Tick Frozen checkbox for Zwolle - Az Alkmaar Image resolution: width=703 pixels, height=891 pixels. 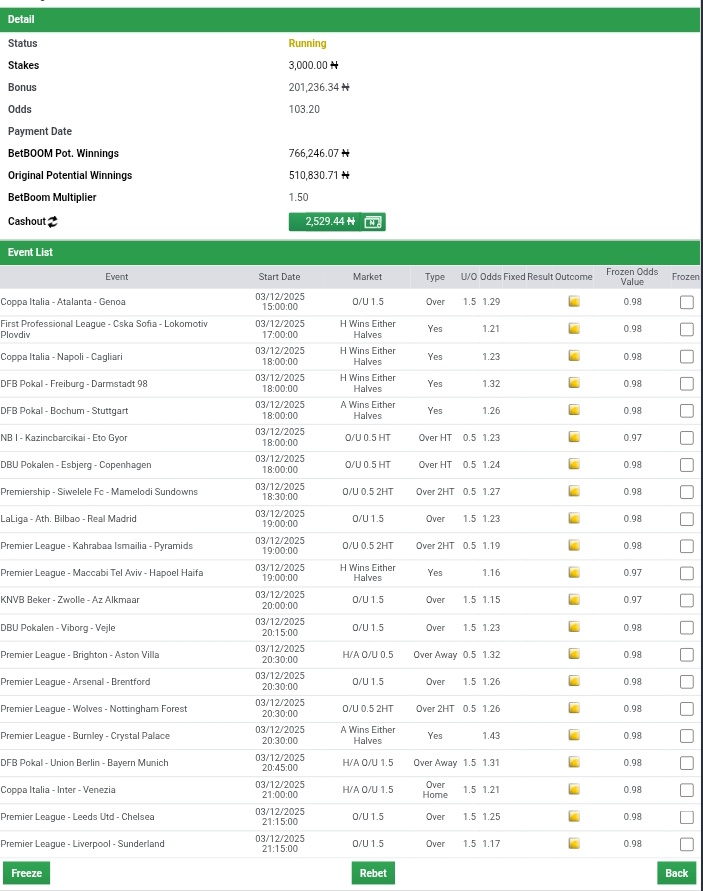tap(687, 600)
